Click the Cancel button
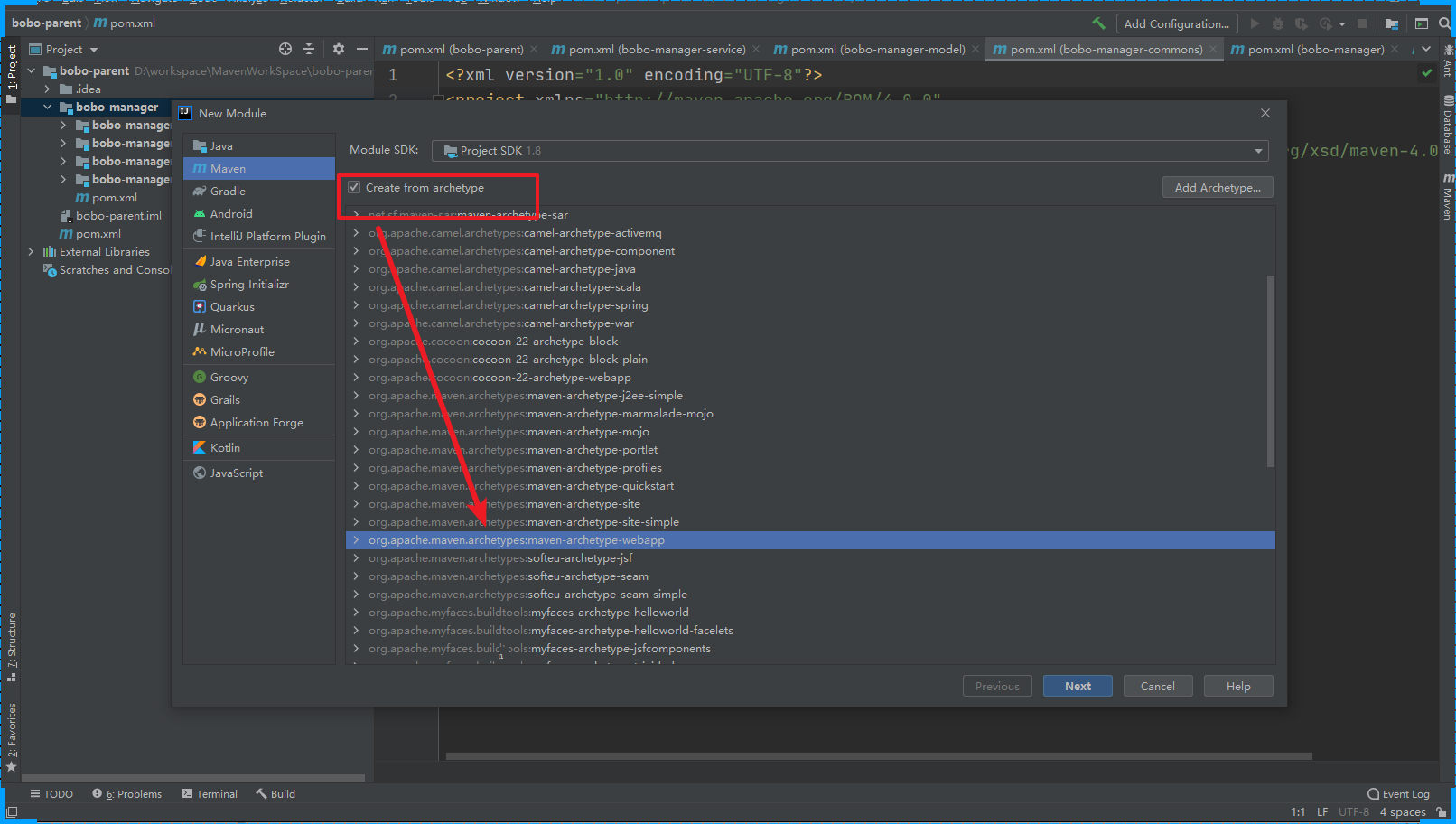Image resolution: width=1456 pixels, height=824 pixels. [1158, 687]
